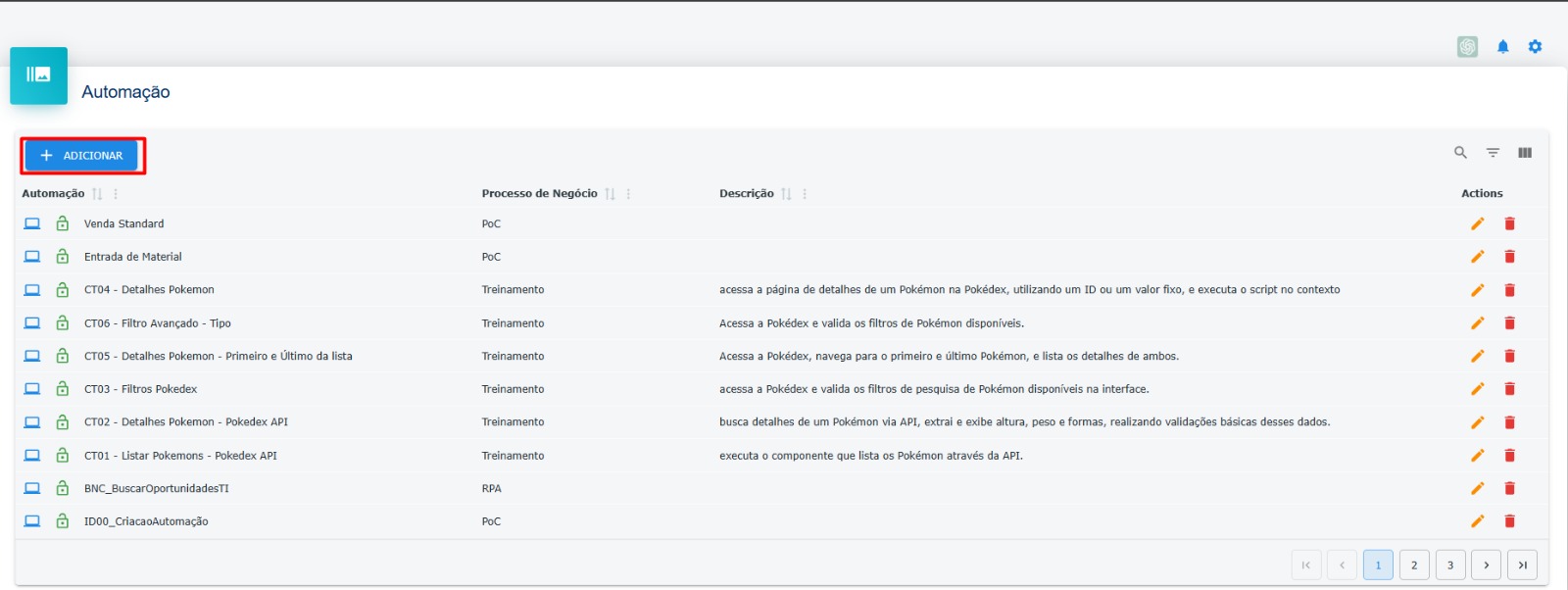The width and height of the screenshot is (1568, 590).
Task: Open the Automação column options menu
Action: [x=116, y=194]
